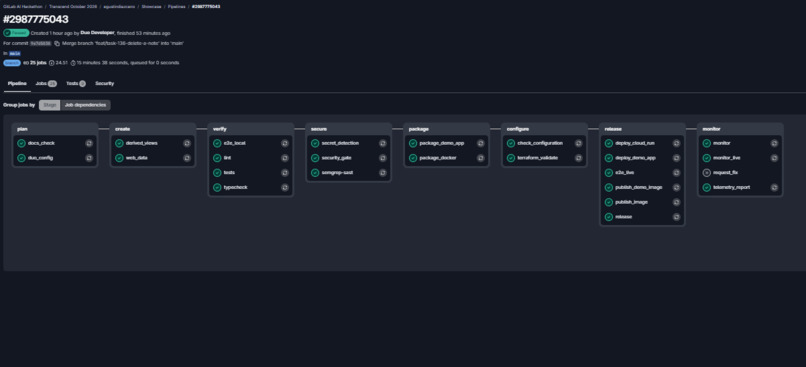Retry the publish_image job
Image resolution: width=806 pixels, height=367 pixels.
676,202
